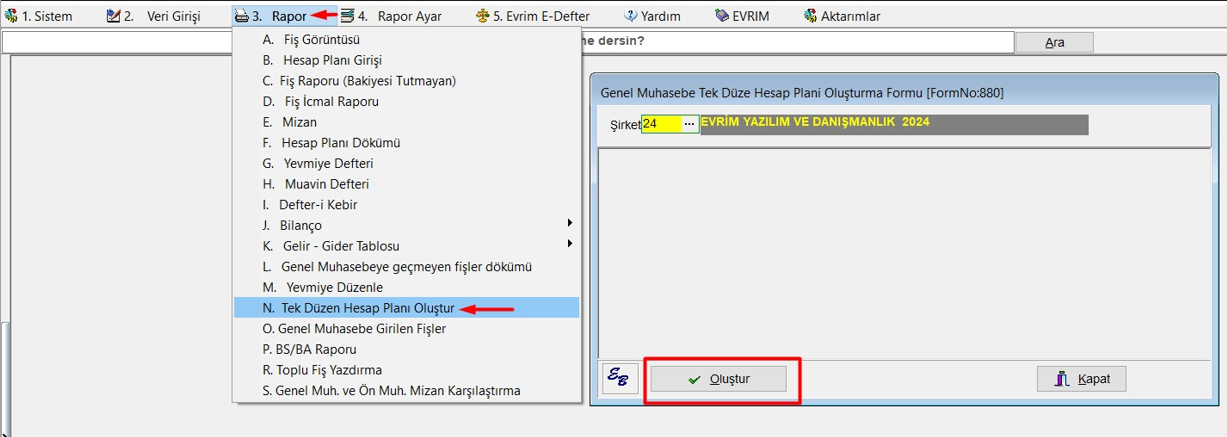This screenshot has width=1227, height=437.
Task: Click the Evrim E-Defter icon
Action: (x=483, y=16)
